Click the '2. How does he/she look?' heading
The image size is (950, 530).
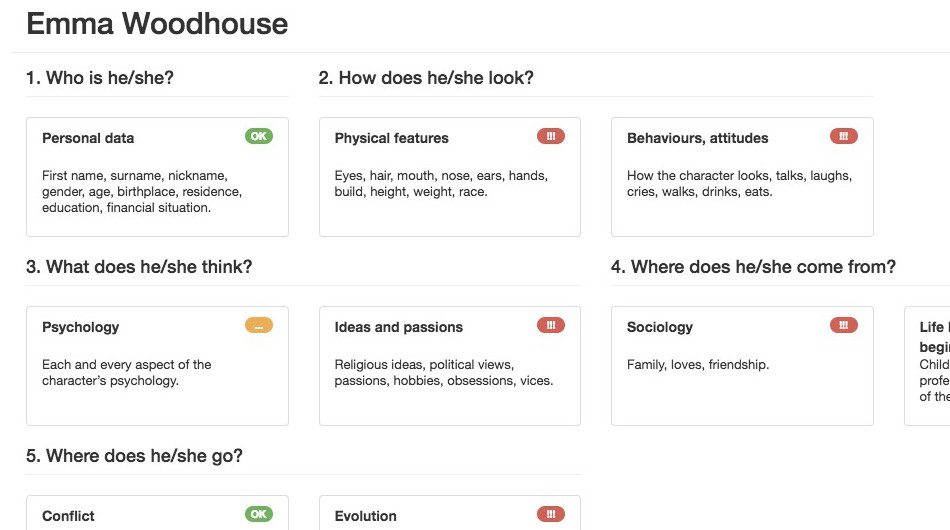pos(426,78)
